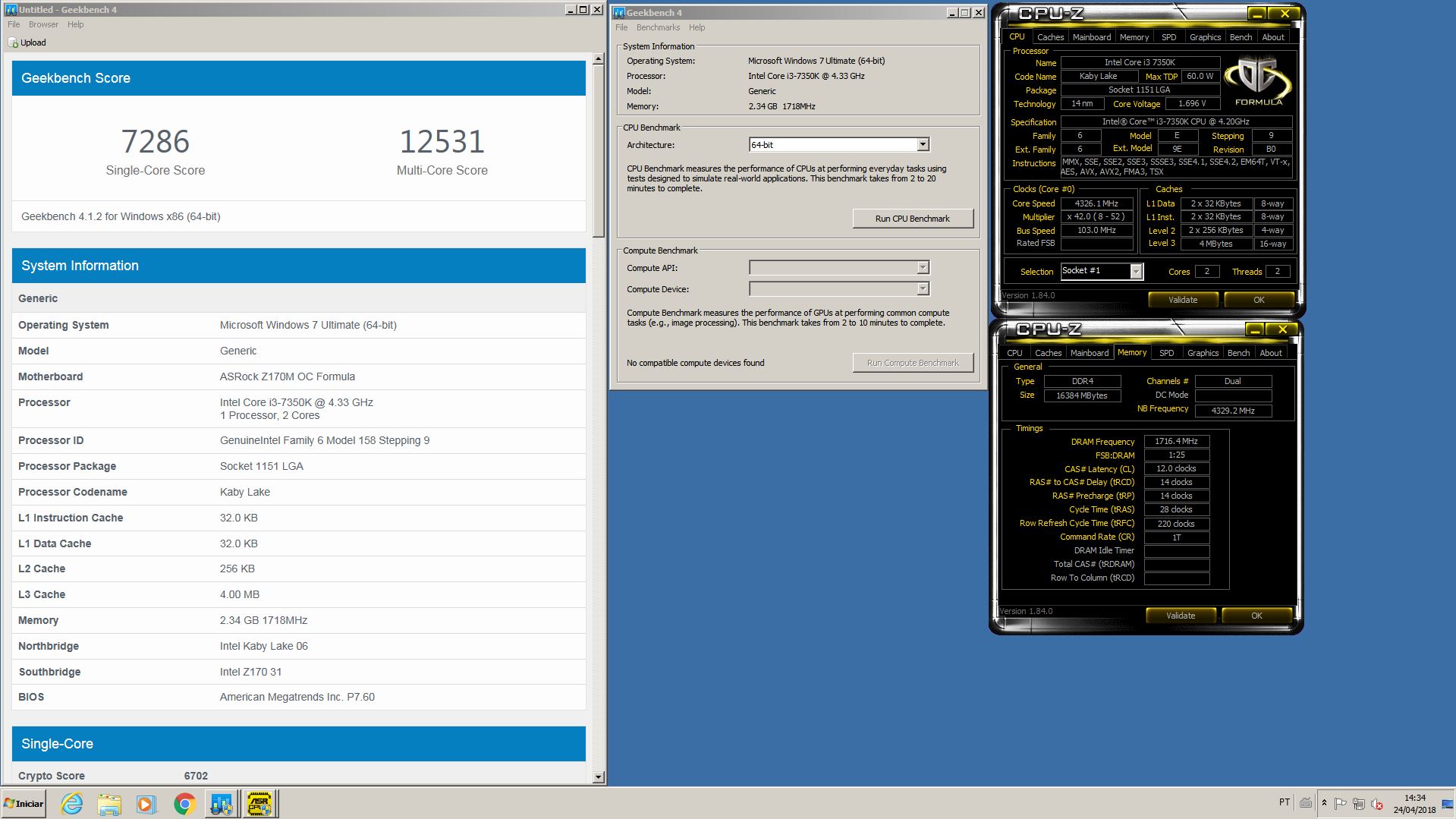Switch to Bench tab in upper CPU-Z
The image size is (1456, 819).
coord(1241,37)
